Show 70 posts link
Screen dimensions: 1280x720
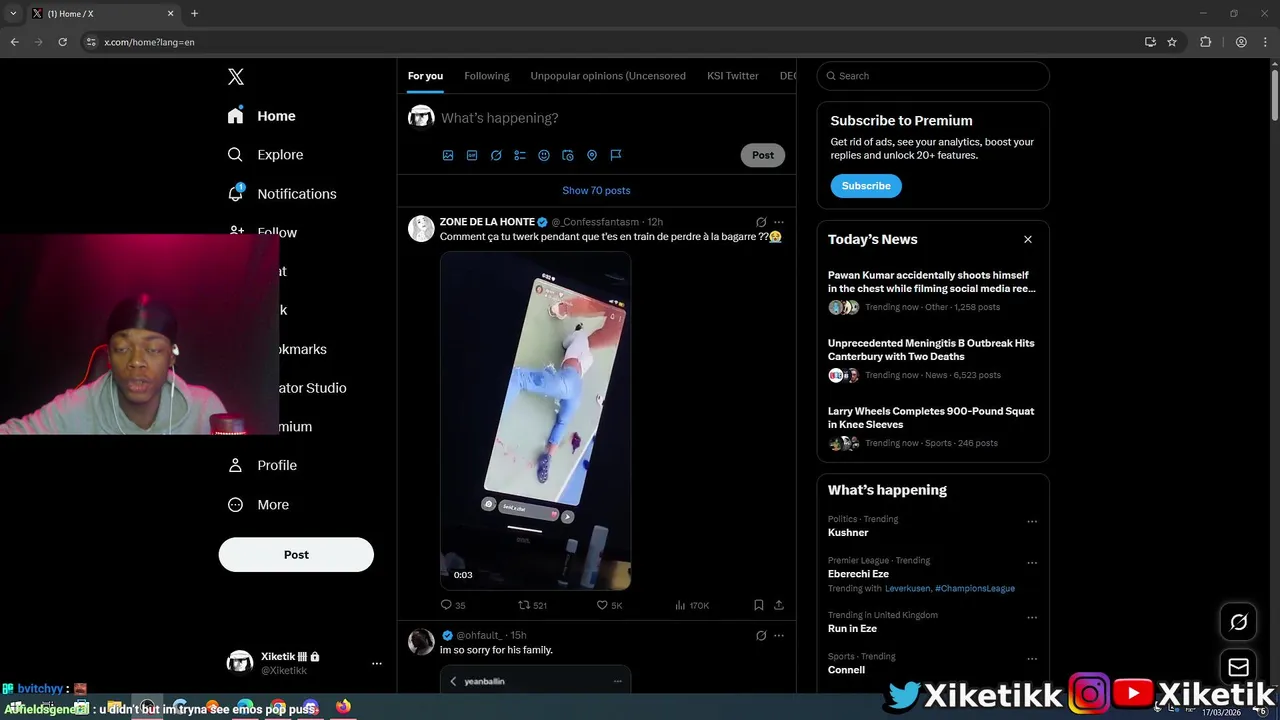[596, 190]
